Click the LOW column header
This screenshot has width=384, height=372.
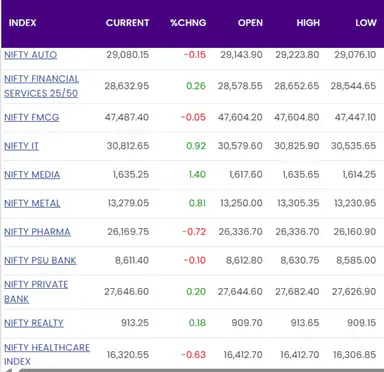click(x=366, y=23)
